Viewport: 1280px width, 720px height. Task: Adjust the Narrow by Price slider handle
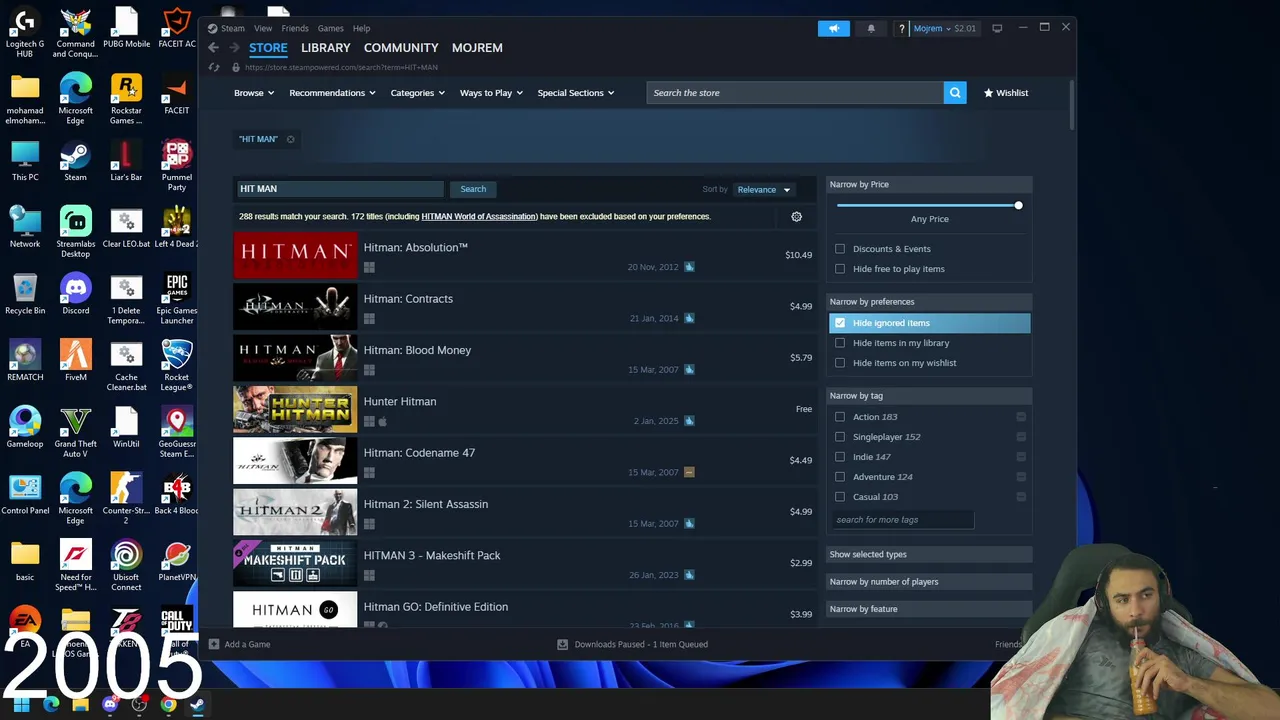[x=1018, y=205]
